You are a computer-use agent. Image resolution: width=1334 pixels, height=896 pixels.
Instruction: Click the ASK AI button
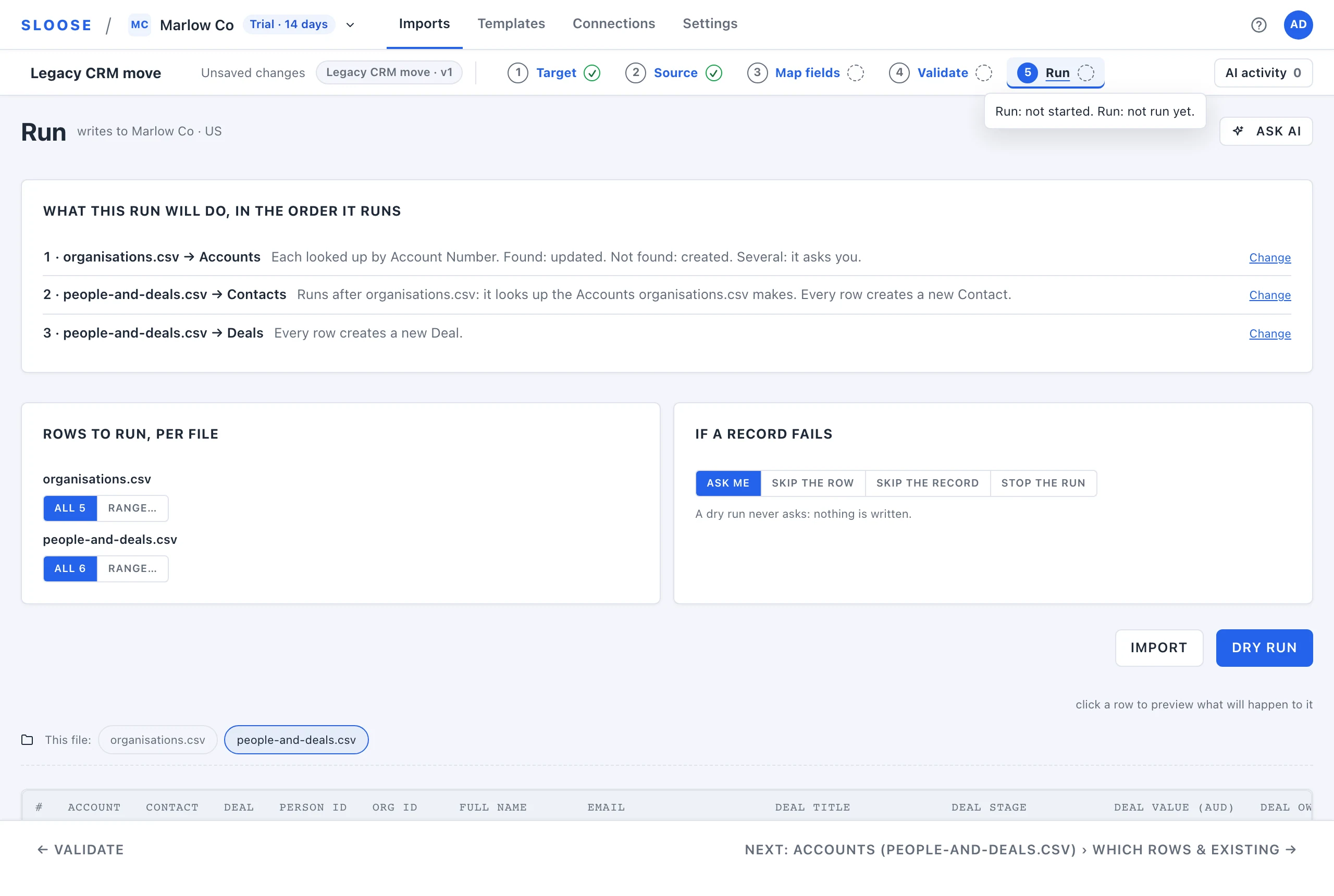(1265, 131)
